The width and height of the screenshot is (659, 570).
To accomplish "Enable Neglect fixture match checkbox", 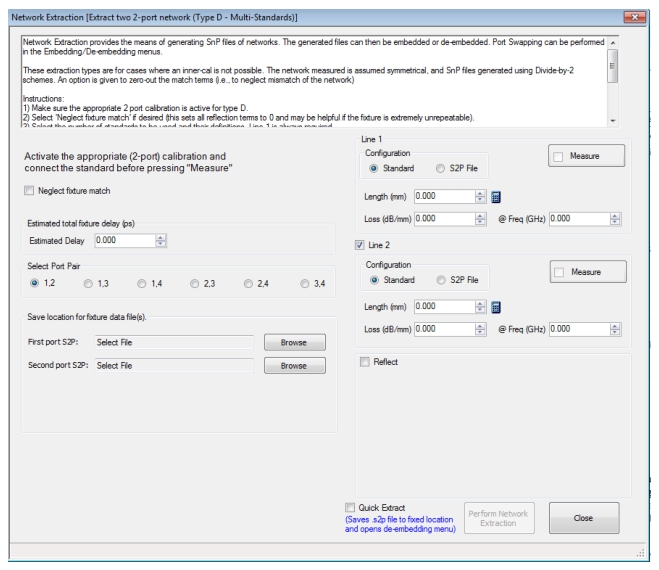I will point(29,191).
